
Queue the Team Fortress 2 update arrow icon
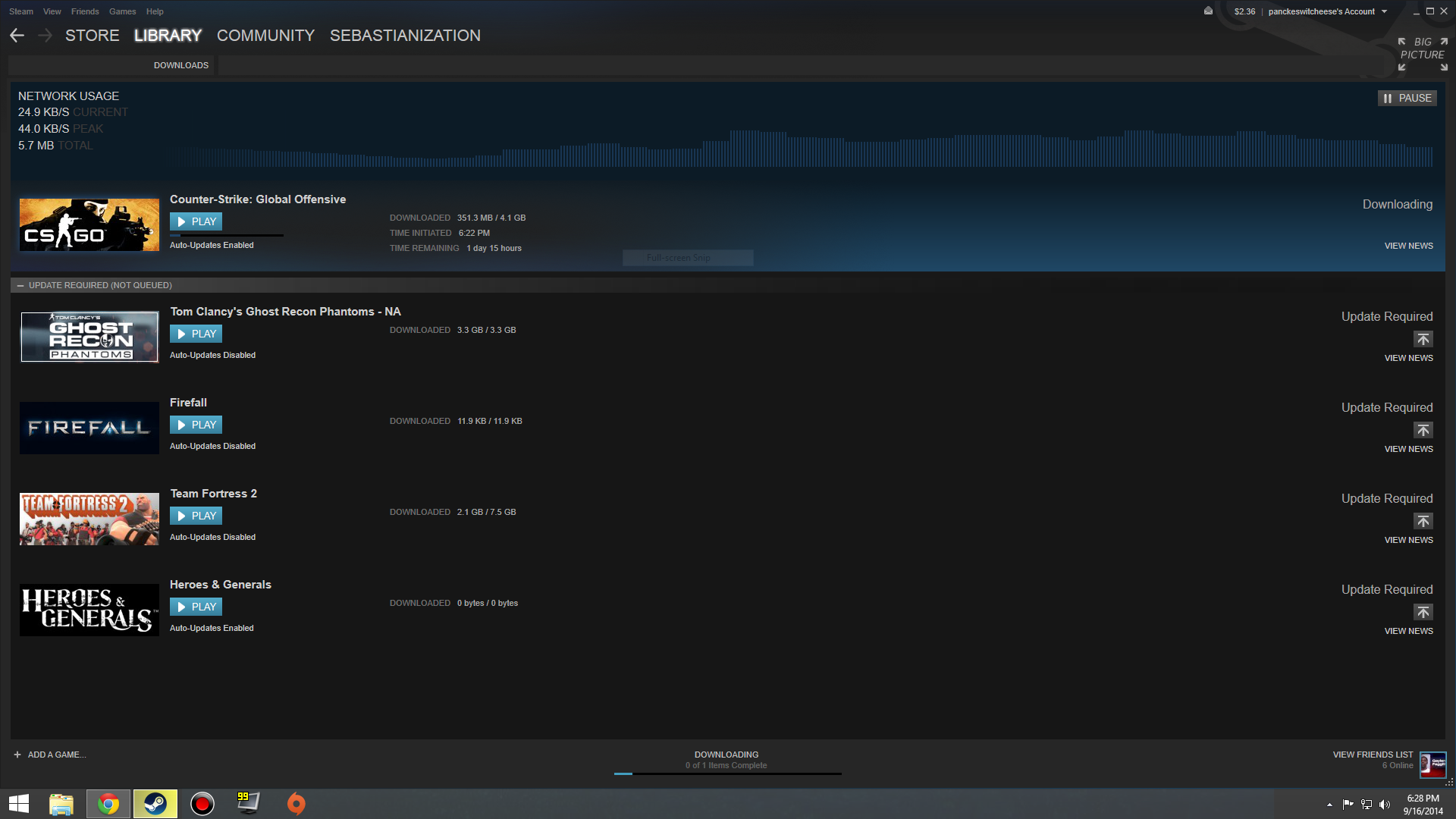pyautogui.click(x=1423, y=521)
